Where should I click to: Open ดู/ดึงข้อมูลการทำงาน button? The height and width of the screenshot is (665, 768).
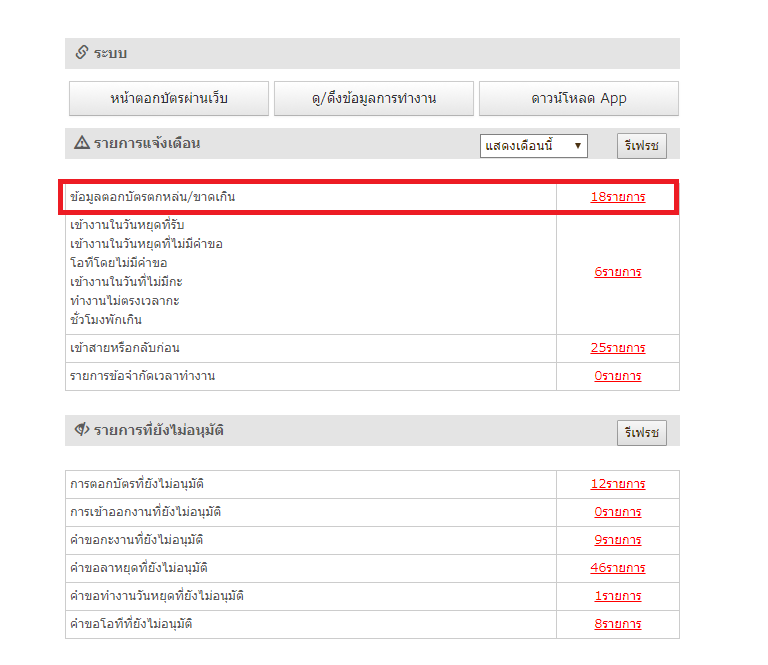click(373, 98)
